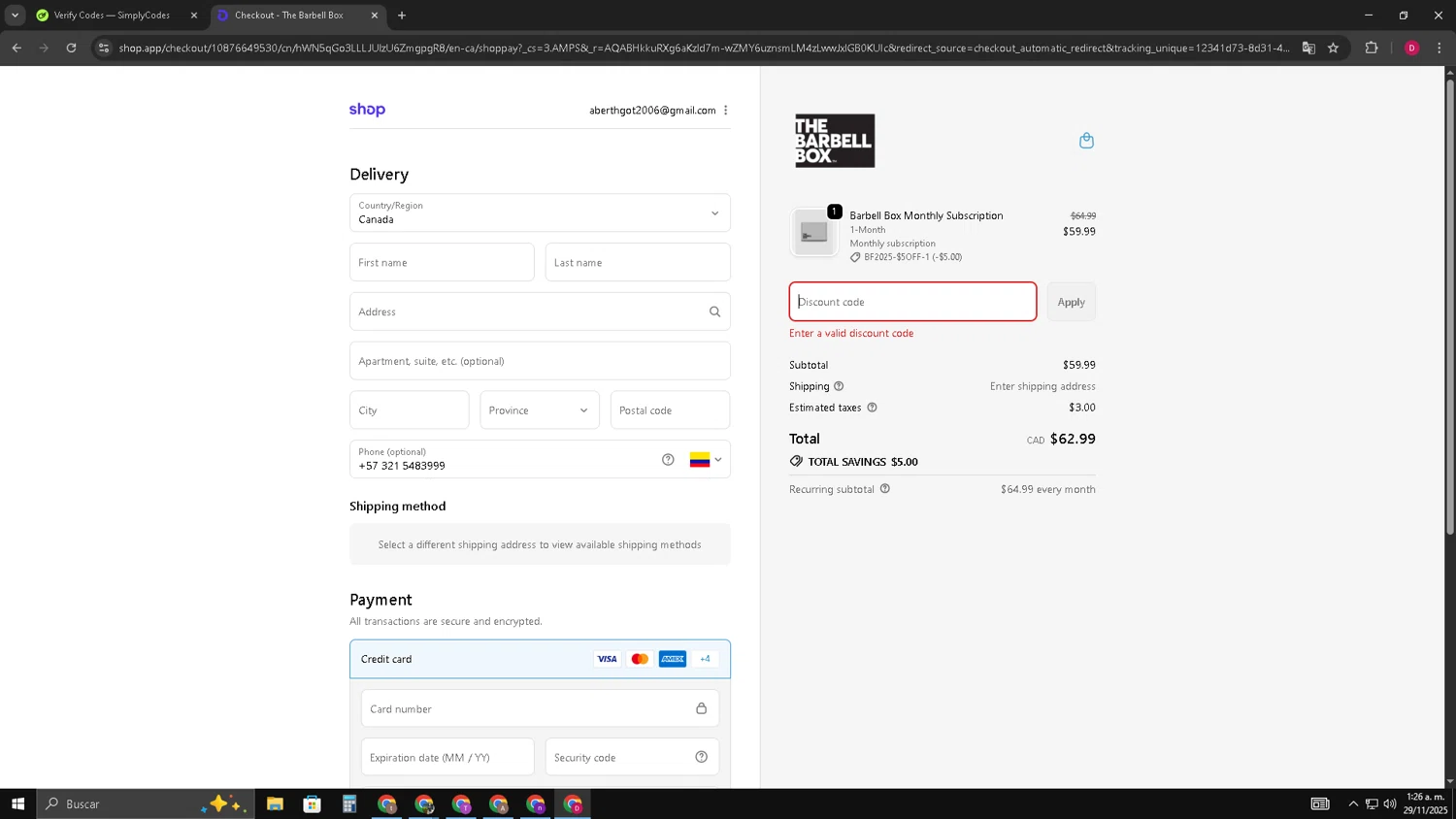Click TOTAL SAVINGS $5.00 text

863,462
